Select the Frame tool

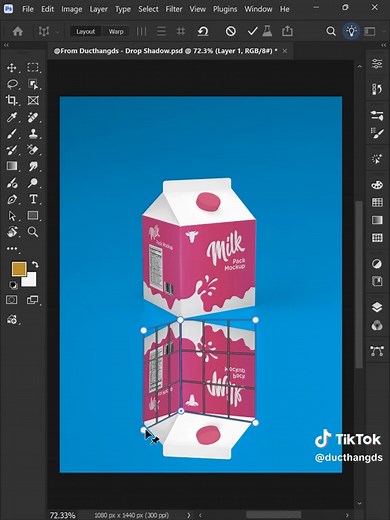(33, 100)
